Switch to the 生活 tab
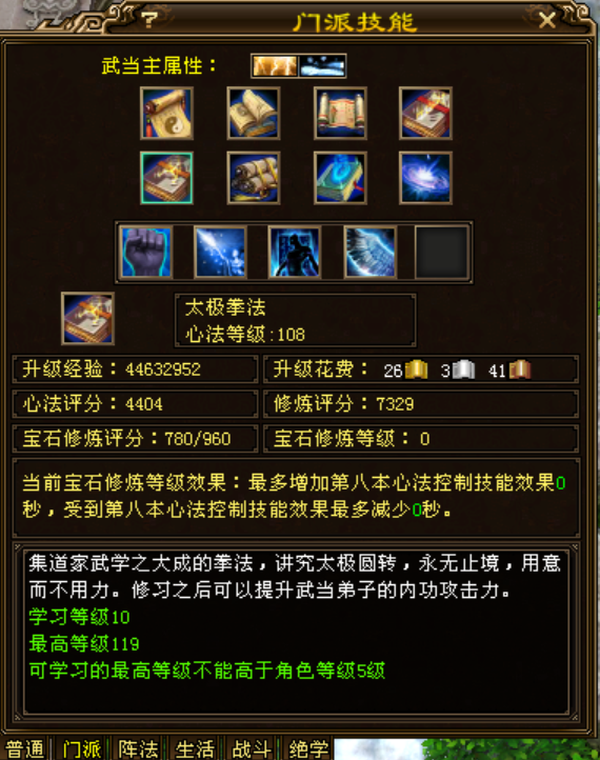The width and height of the screenshot is (600, 760). [x=195, y=749]
